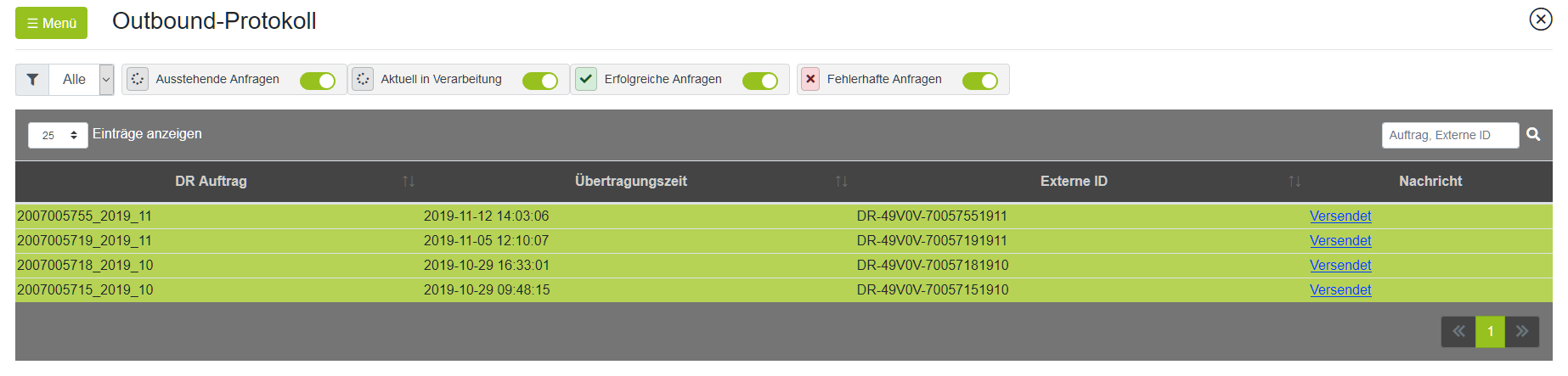The image size is (1568, 376).
Task: Sort by Externe ID column arrows
Action: point(1294,181)
